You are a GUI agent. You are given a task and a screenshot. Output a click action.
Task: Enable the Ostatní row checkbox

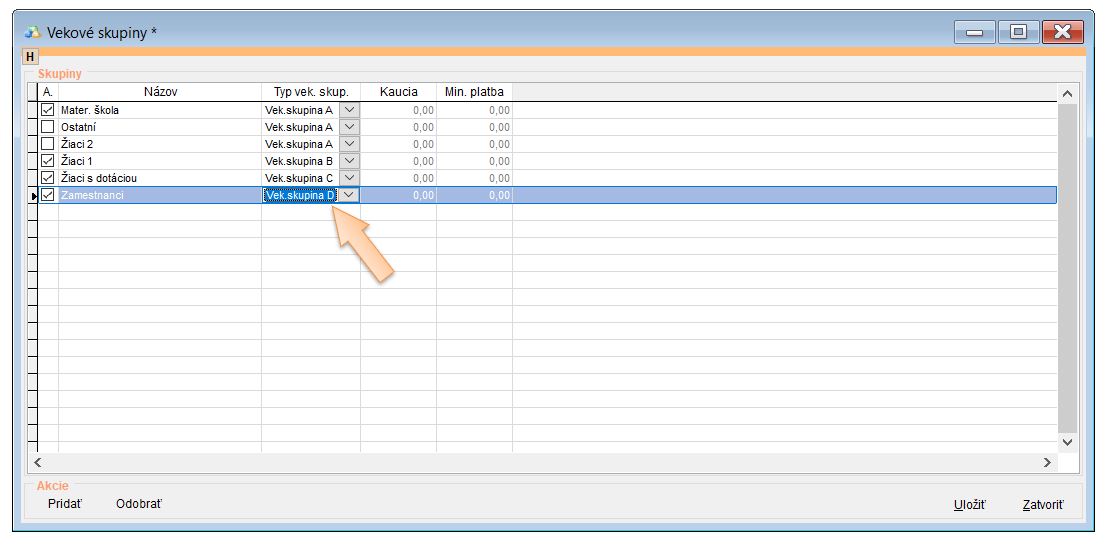[47, 127]
